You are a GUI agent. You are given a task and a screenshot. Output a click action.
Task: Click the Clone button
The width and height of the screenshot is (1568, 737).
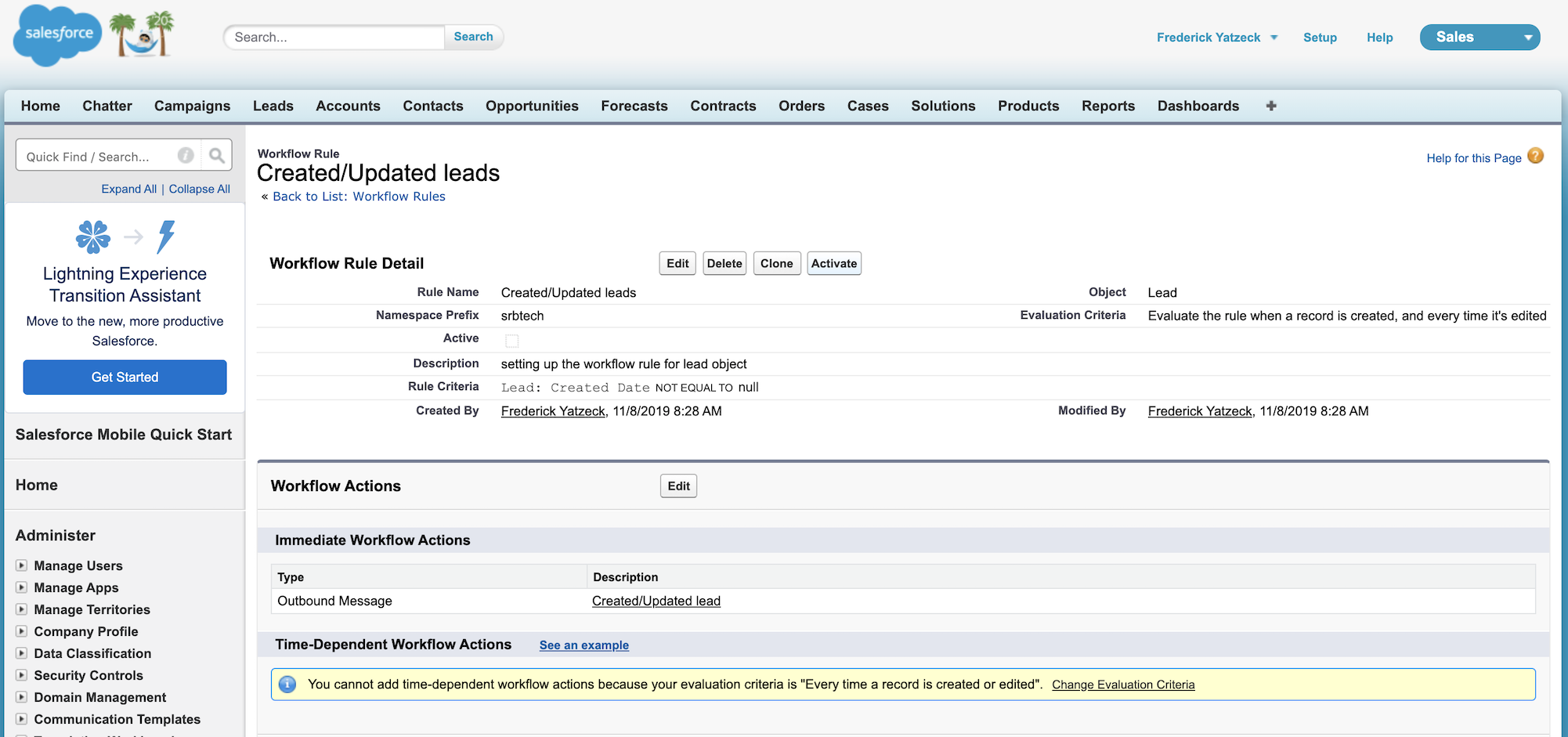tap(776, 263)
